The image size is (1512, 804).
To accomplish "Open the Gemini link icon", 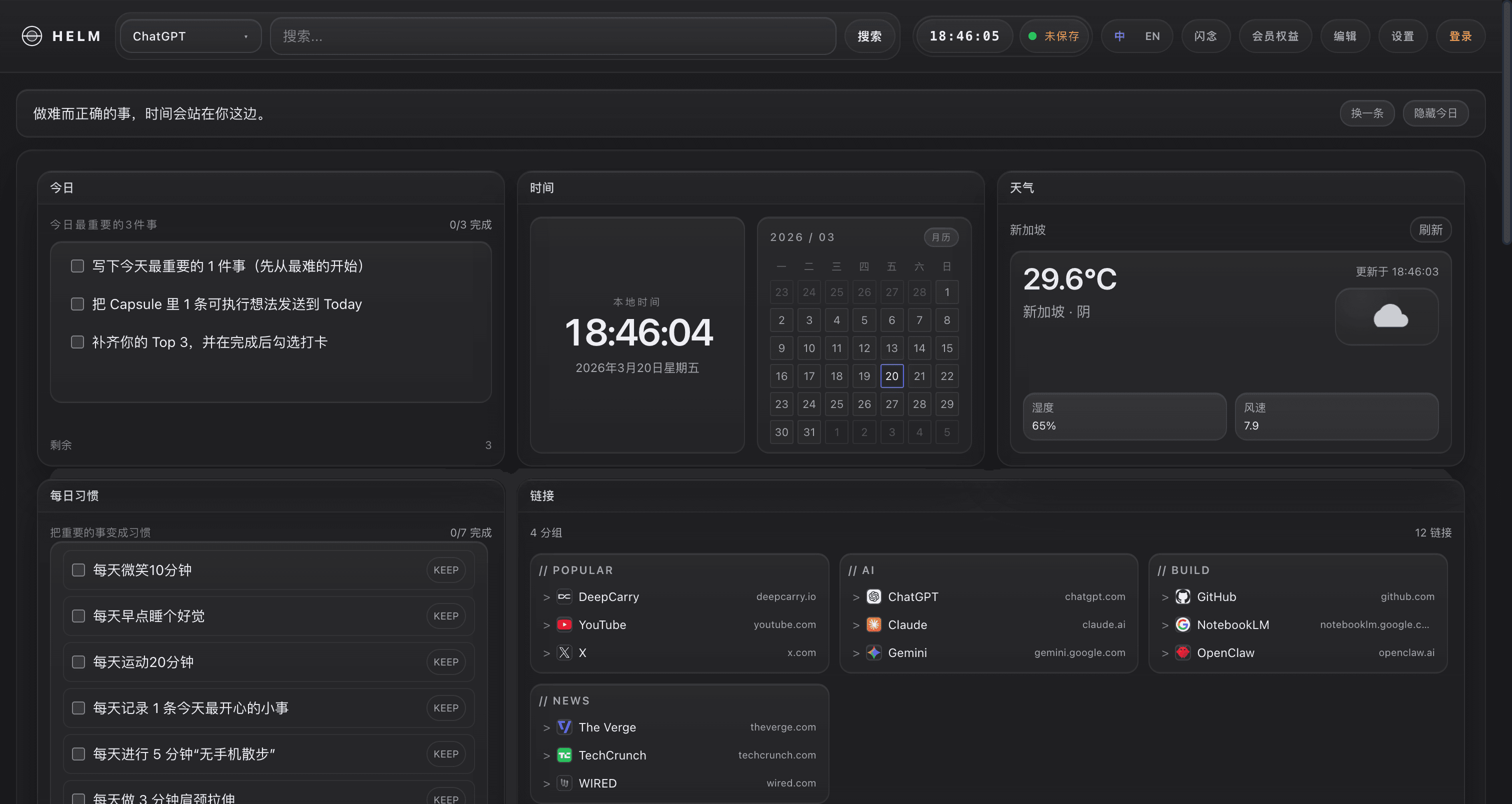I will [x=873, y=652].
